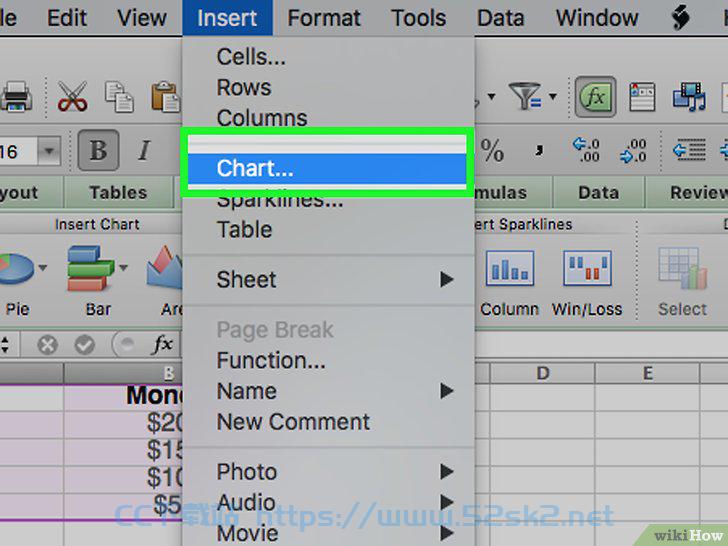Apply Percent style format
Image resolution: width=728 pixels, height=546 pixels.
(492, 150)
